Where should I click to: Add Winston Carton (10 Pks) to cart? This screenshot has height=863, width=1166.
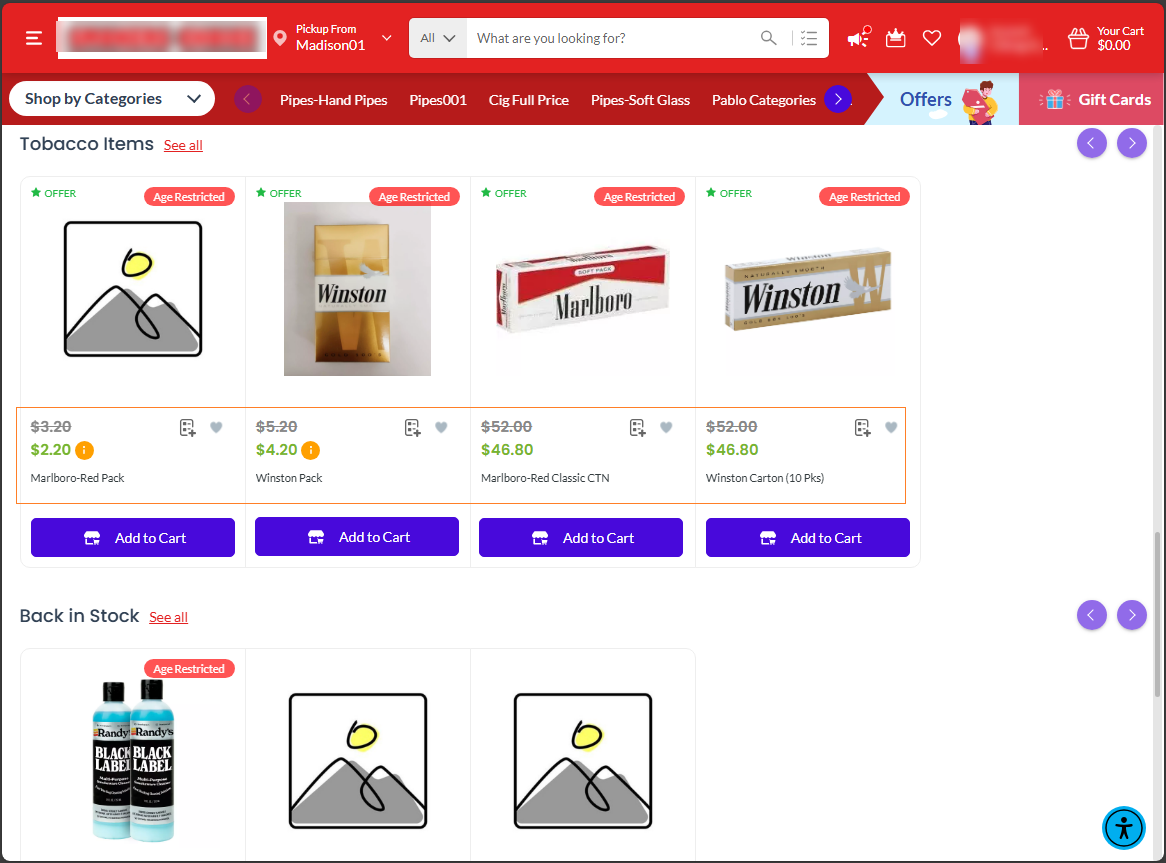[808, 537]
